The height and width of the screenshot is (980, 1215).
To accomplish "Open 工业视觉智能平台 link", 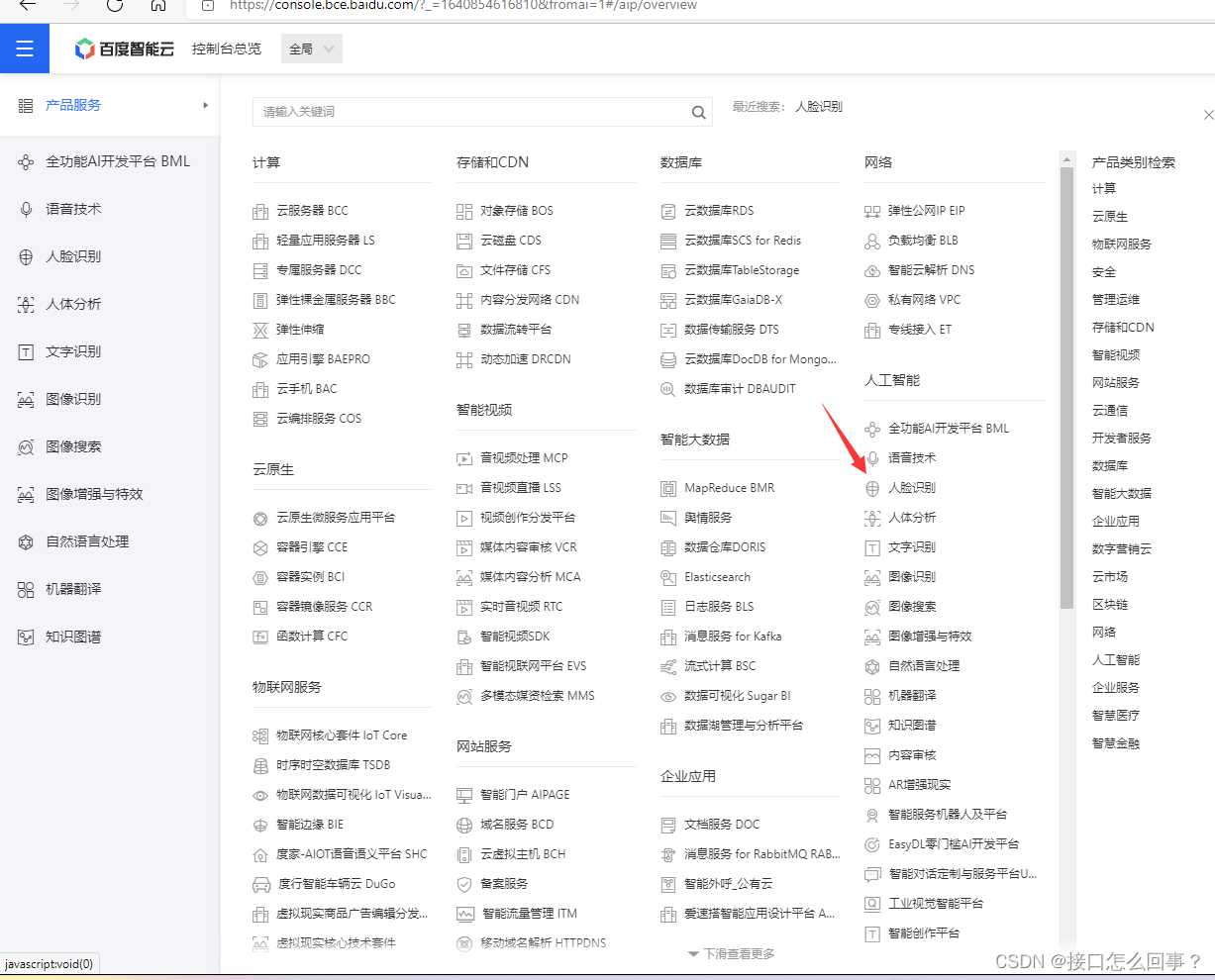I will 936,904.
